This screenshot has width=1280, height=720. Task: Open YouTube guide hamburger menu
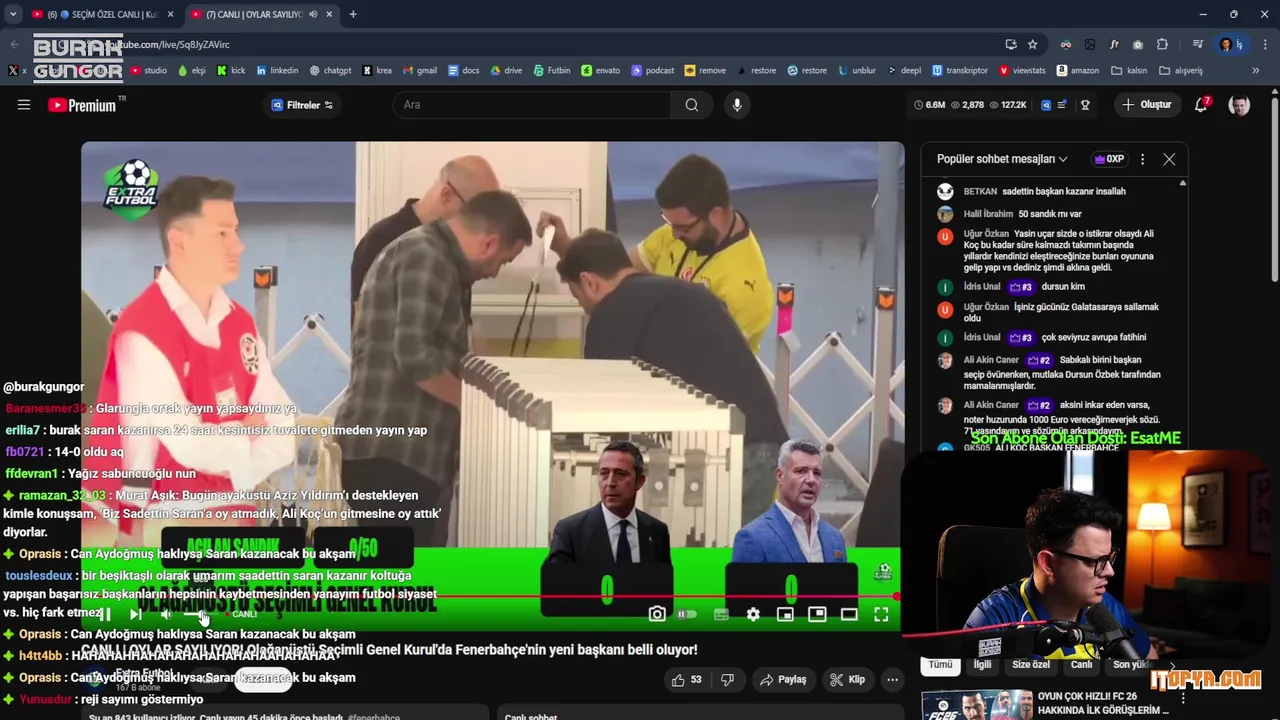[24, 105]
